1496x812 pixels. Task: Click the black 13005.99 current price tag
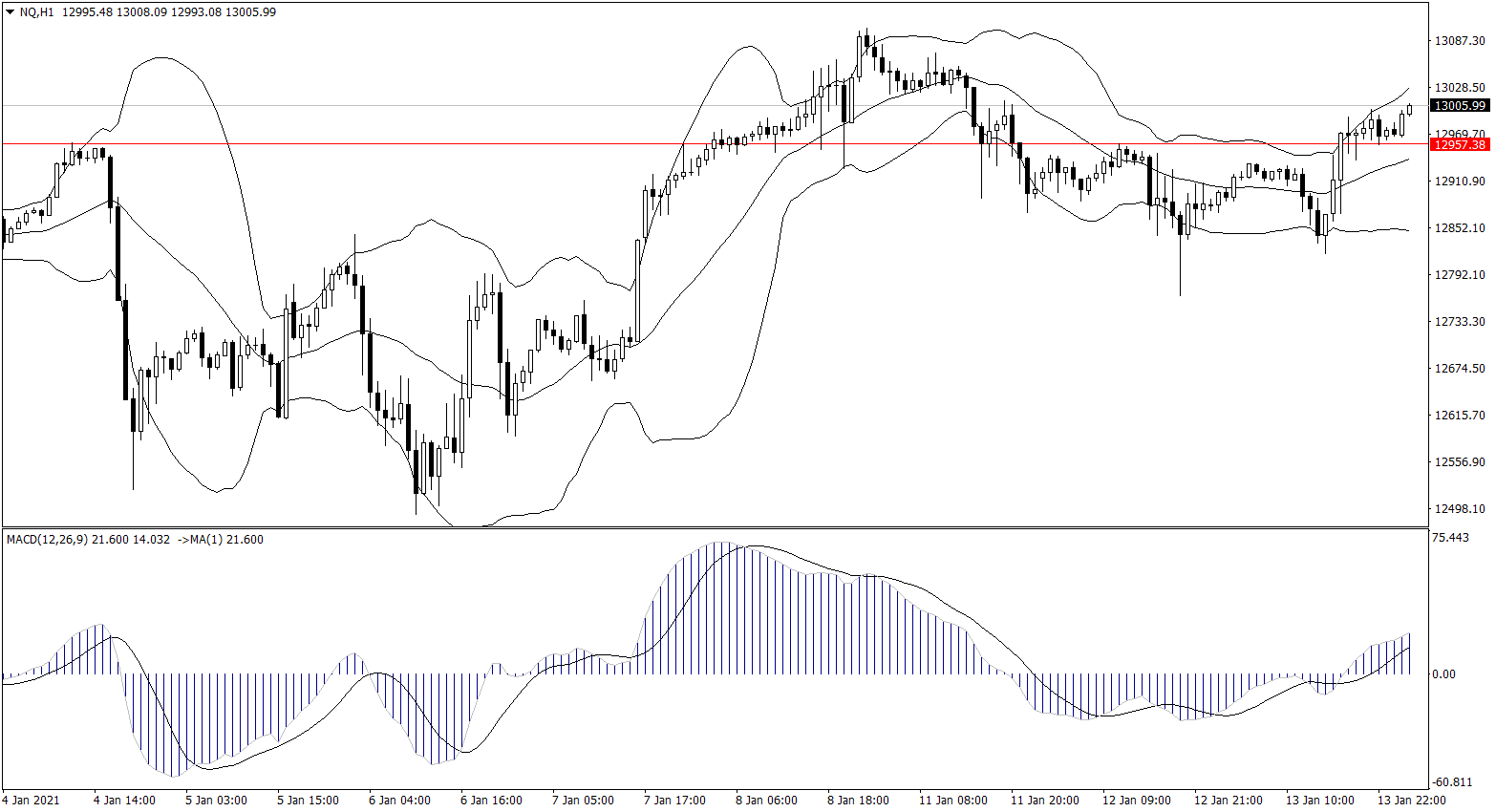point(1459,106)
